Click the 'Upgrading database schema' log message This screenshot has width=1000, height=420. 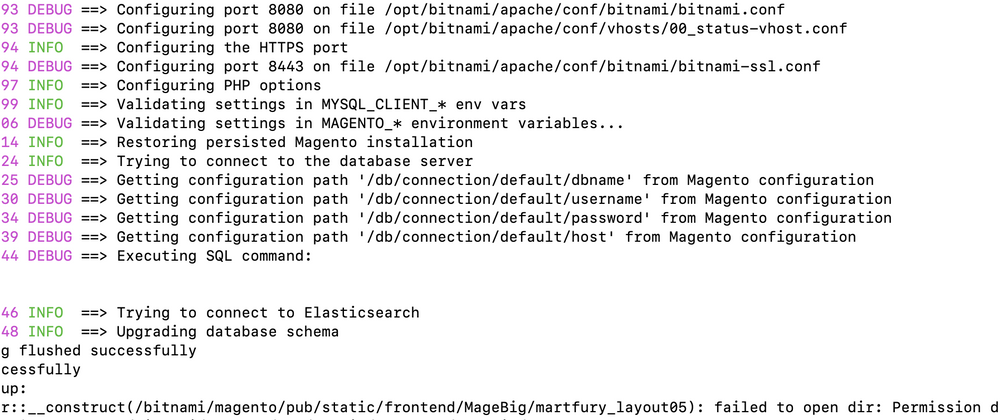coord(228,332)
